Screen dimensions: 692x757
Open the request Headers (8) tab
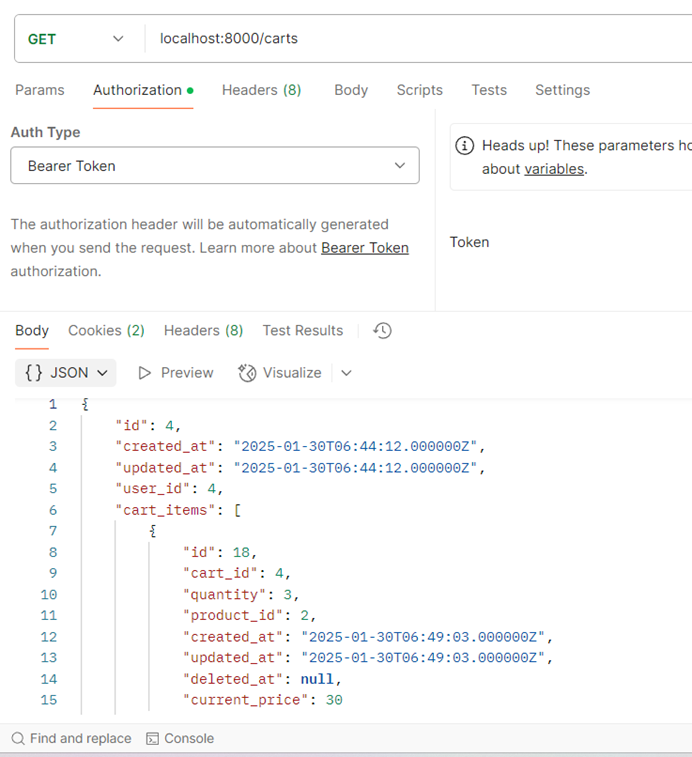click(261, 90)
